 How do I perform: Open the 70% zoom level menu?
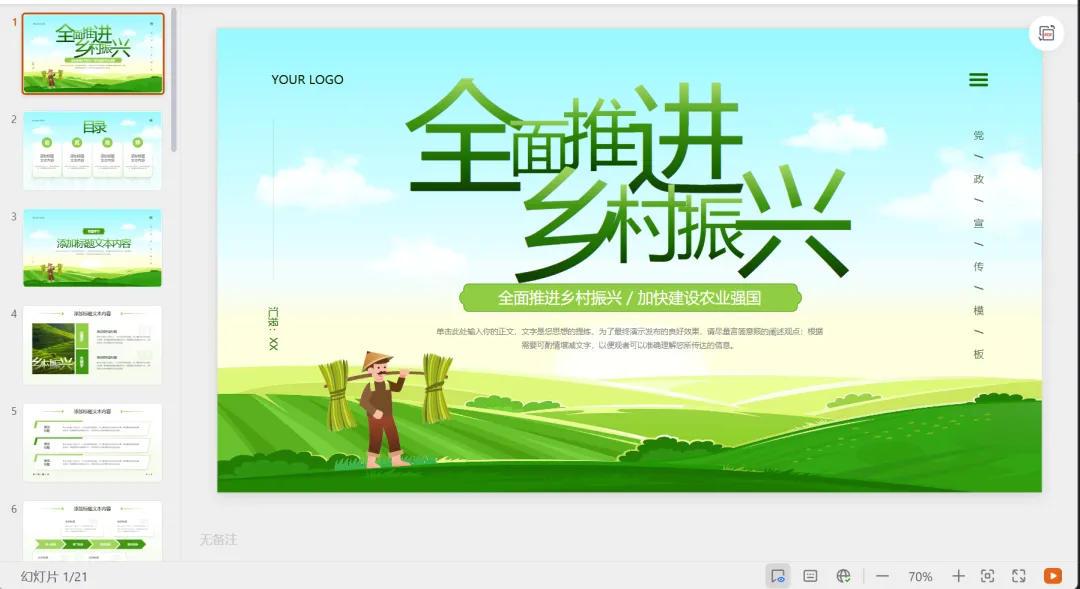[x=920, y=577]
